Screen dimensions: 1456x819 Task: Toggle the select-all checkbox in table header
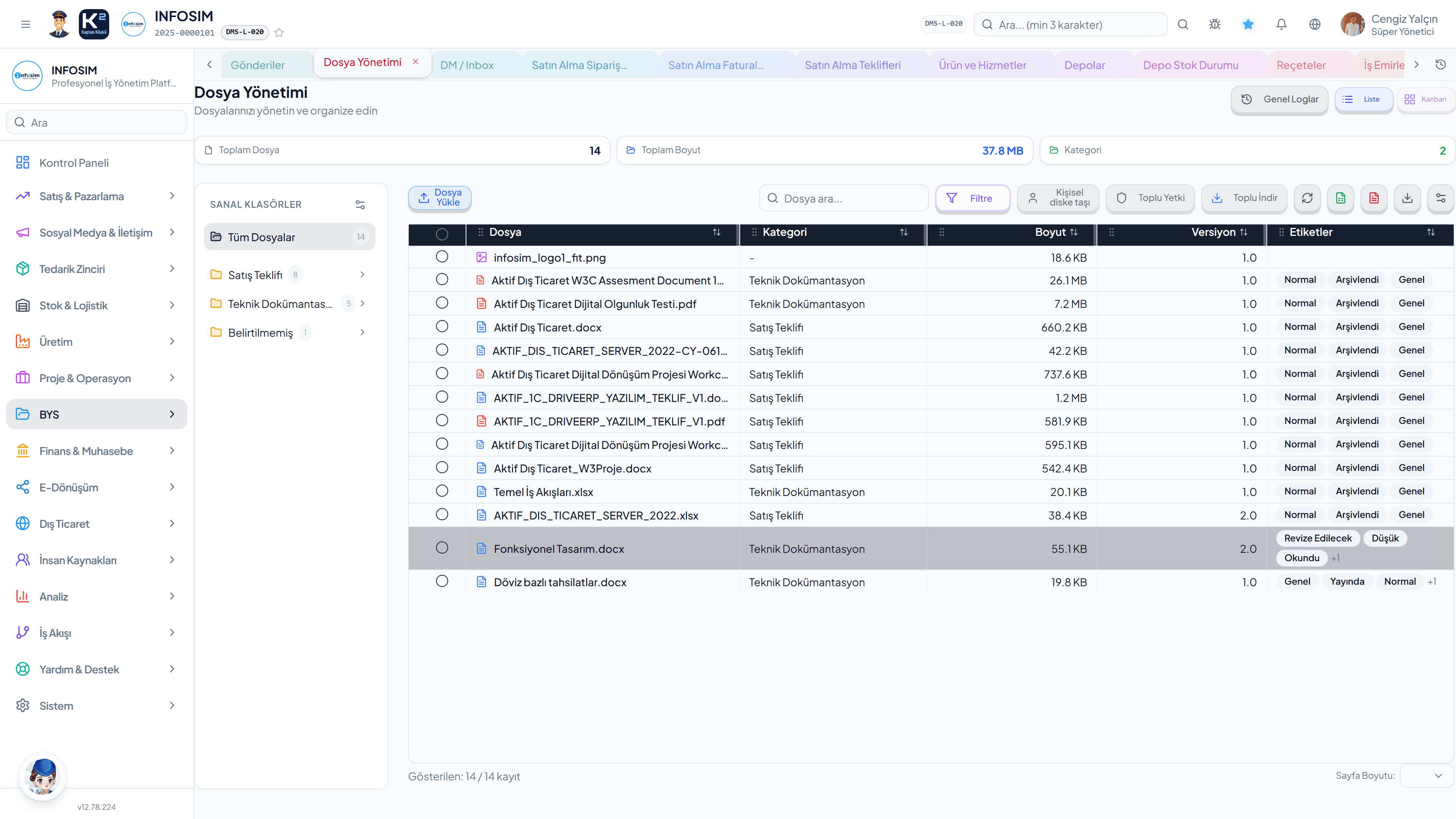click(x=442, y=234)
